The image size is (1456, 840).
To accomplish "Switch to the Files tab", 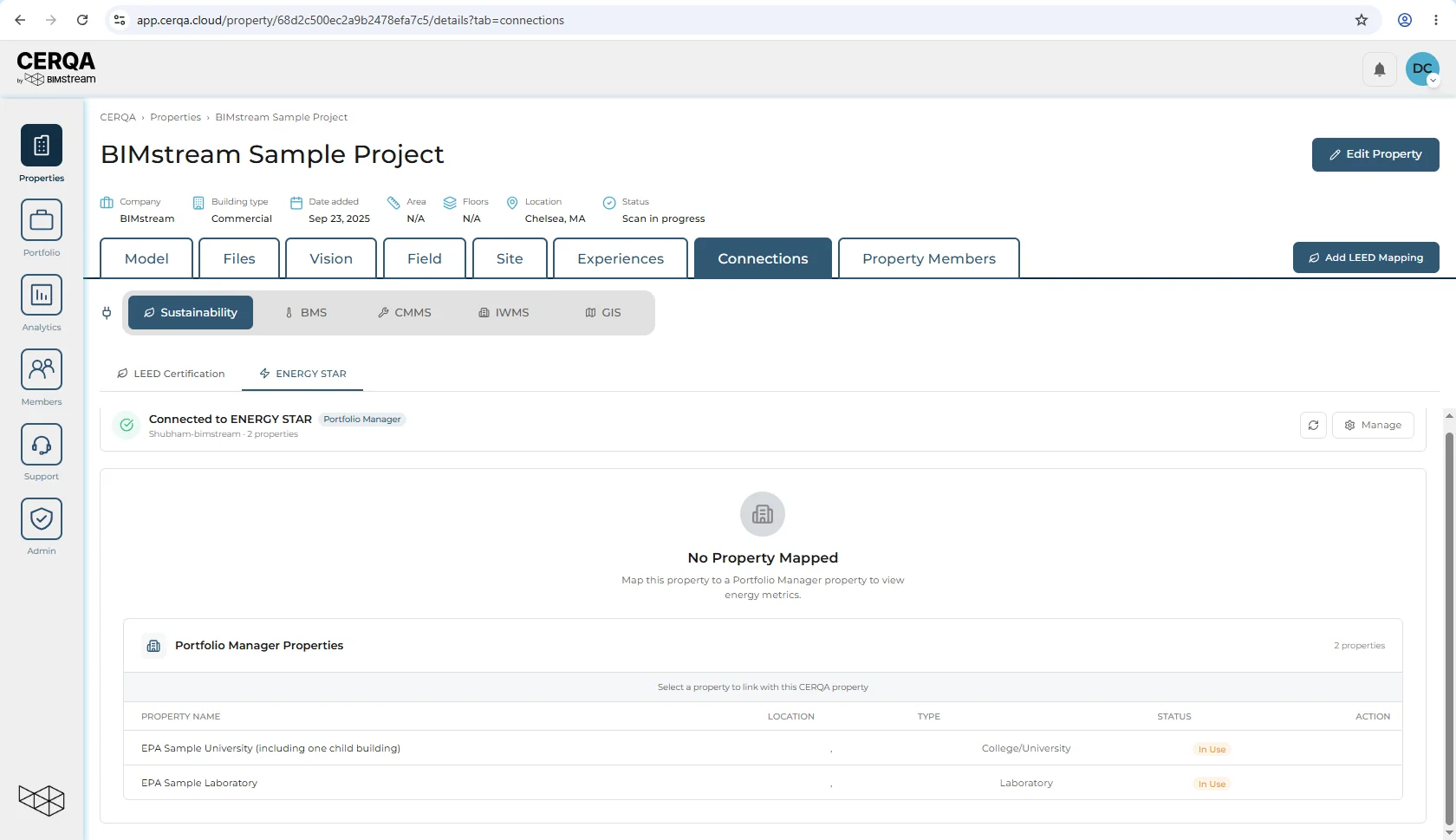I will click(x=239, y=258).
